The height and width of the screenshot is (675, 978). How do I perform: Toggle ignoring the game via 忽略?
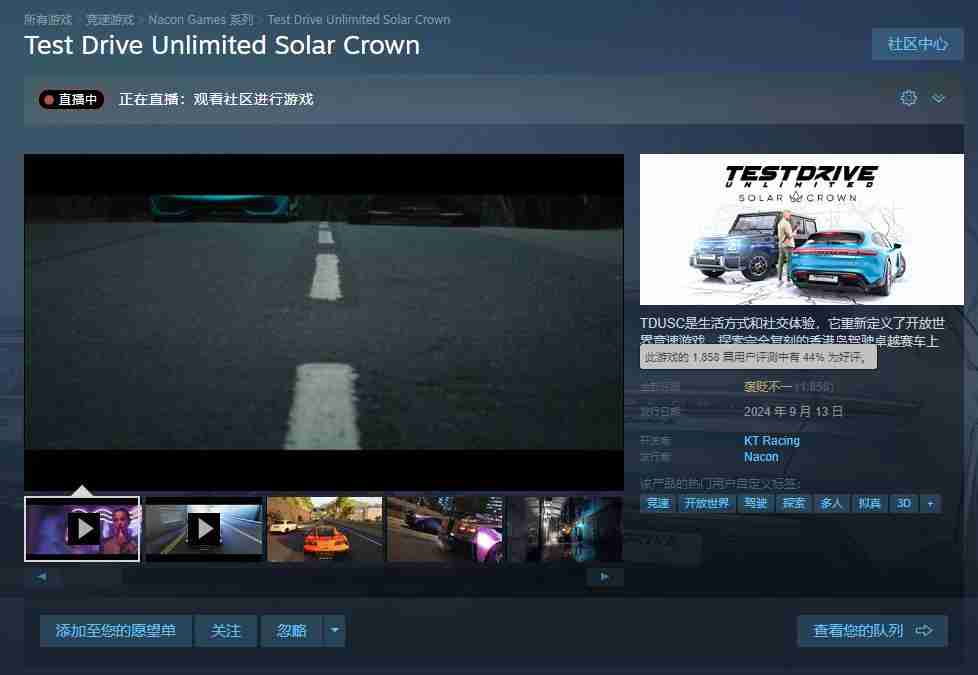(x=290, y=630)
